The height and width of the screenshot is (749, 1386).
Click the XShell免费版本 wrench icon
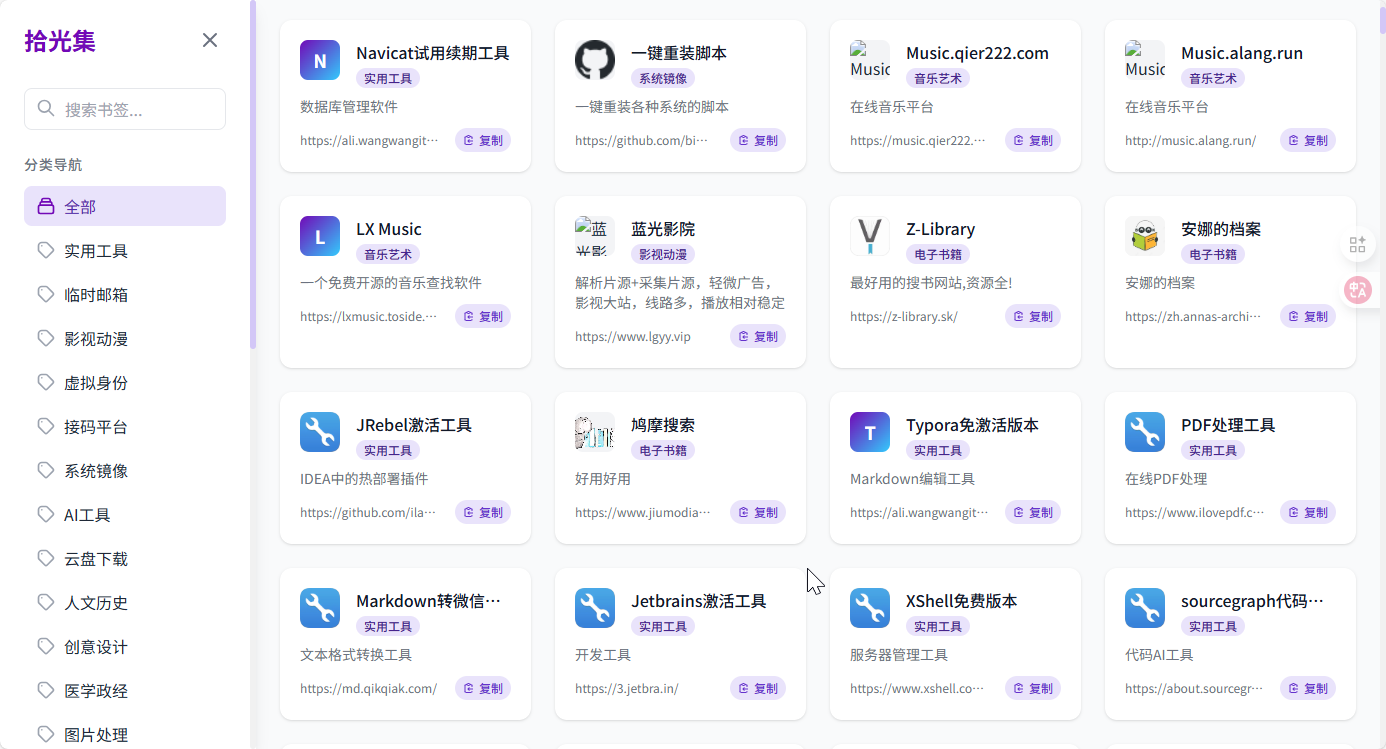click(x=870, y=608)
